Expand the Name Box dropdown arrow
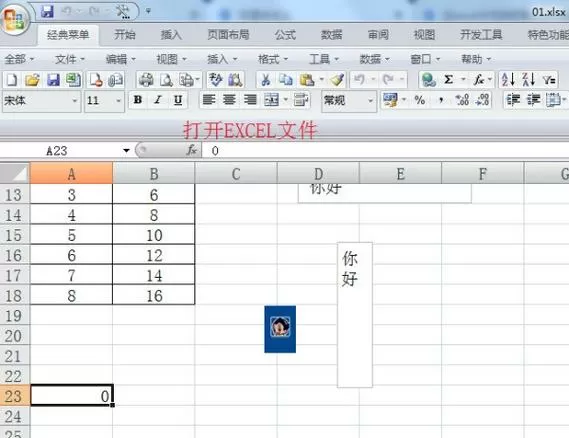 coord(126,150)
